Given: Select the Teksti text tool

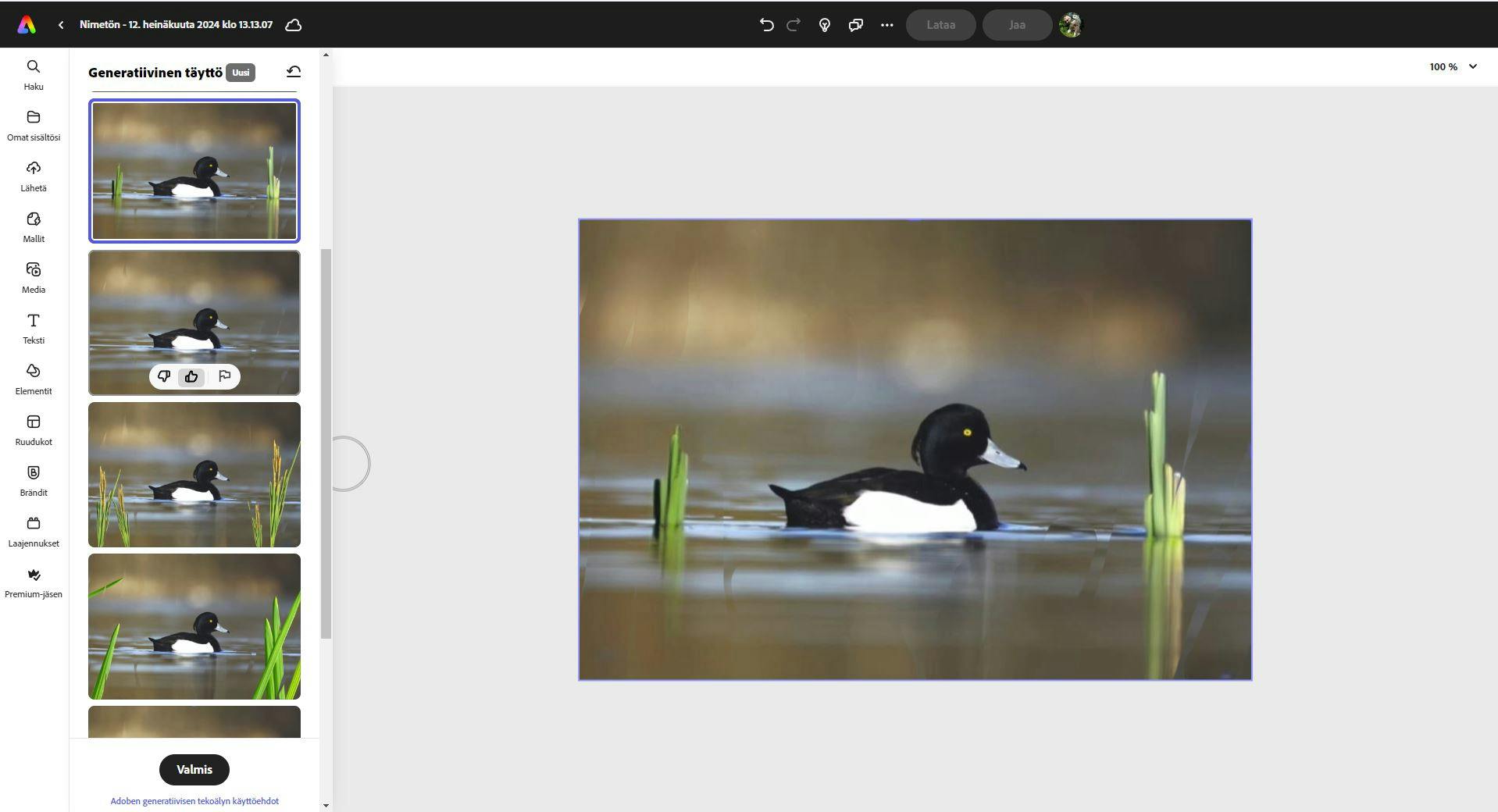Looking at the screenshot, I should pos(34,329).
